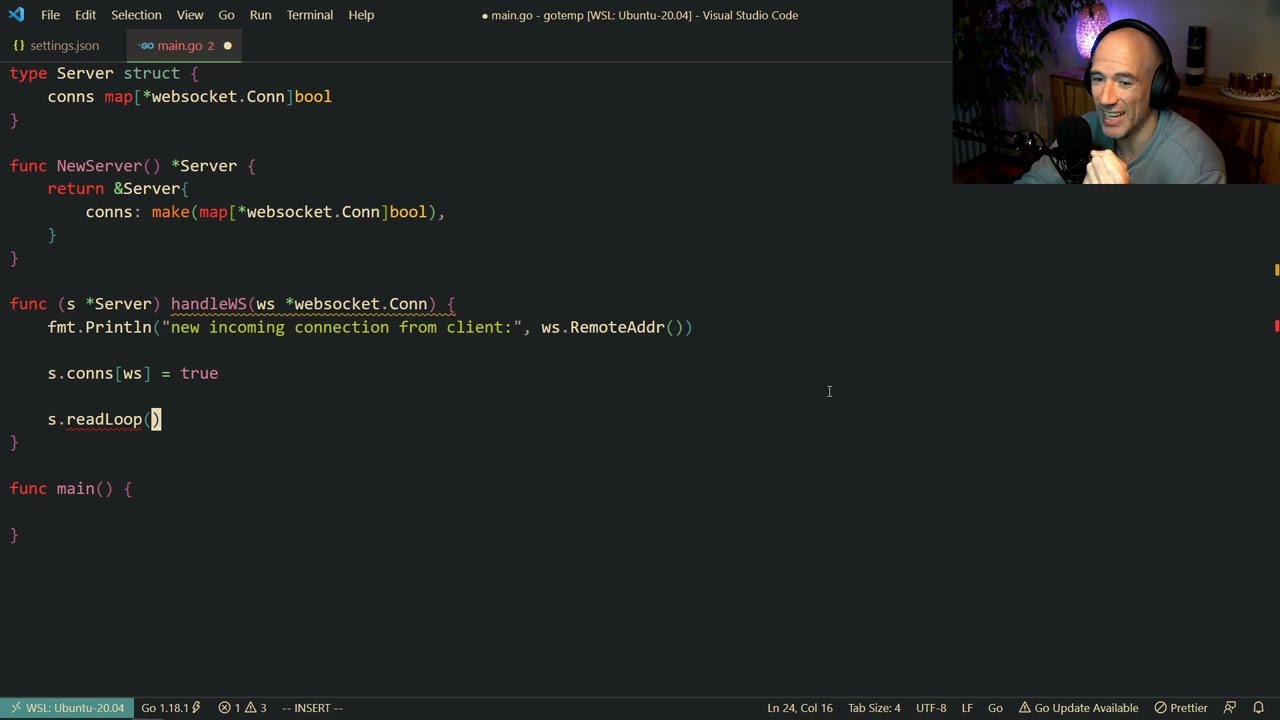
Task: Open the File menu
Action: tap(50, 15)
